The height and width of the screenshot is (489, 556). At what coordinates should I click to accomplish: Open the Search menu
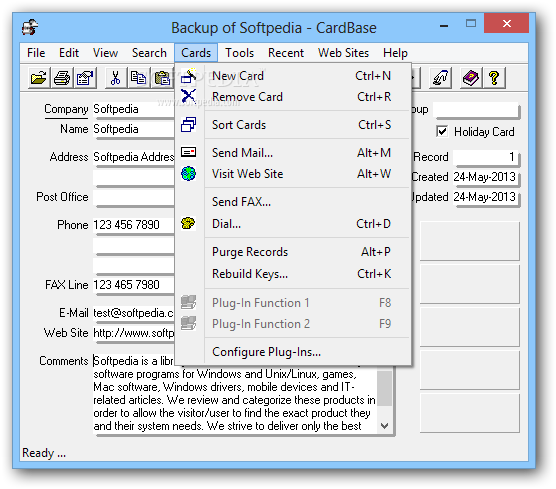tap(149, 53)
